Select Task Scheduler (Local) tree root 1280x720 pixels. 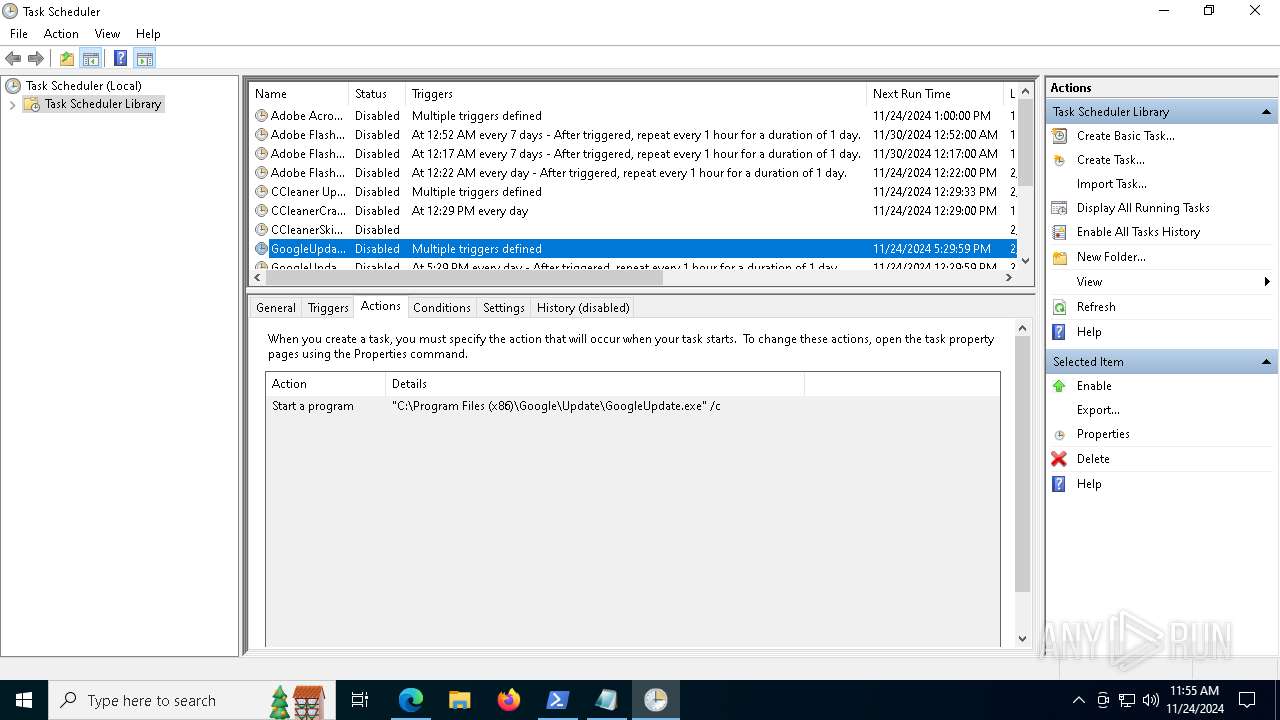point(83,86)
